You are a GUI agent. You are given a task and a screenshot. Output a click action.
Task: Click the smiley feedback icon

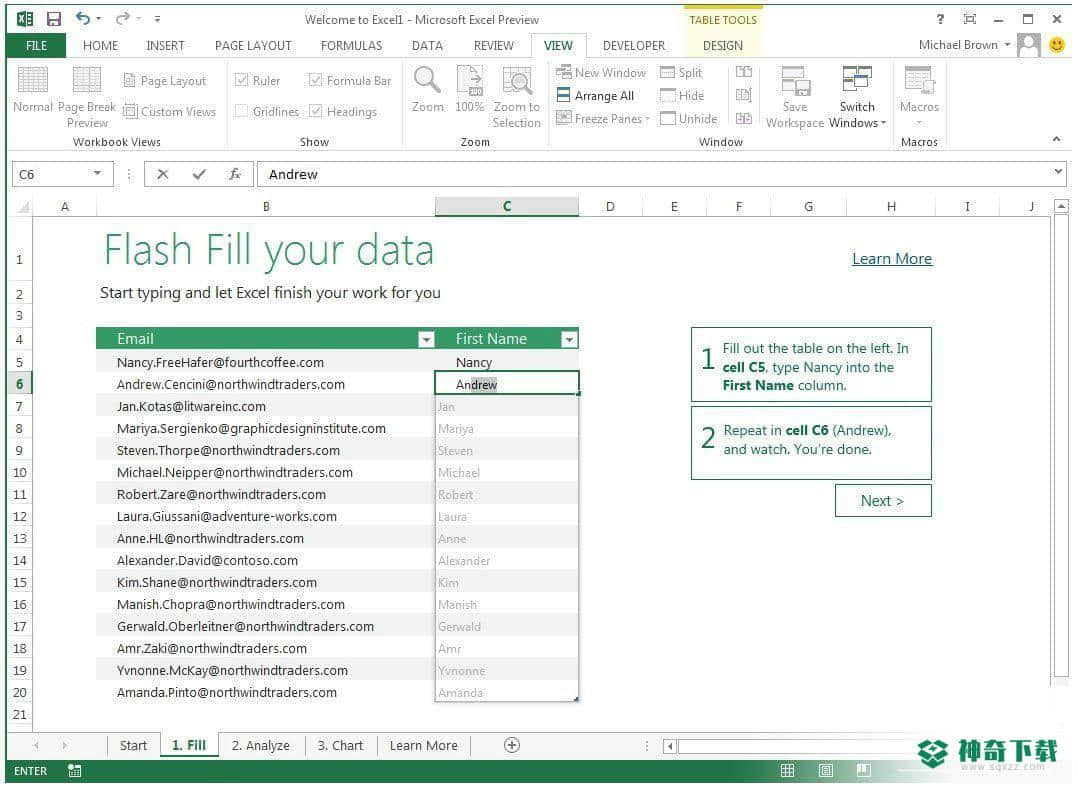point(1057,45)
